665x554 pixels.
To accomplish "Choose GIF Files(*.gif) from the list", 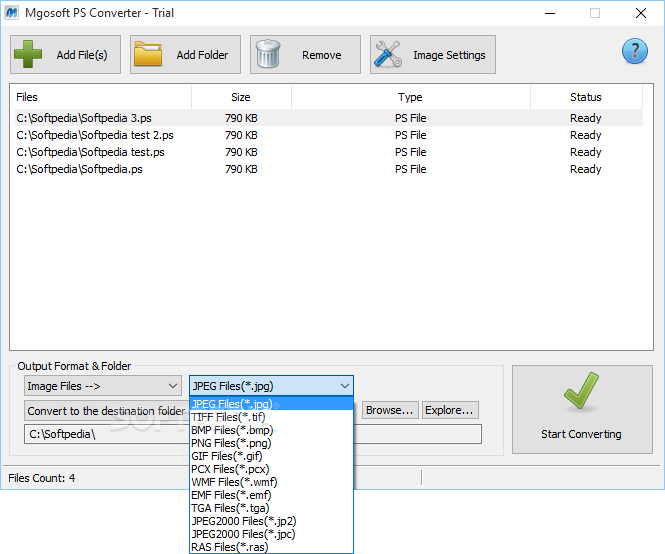I will click(271, 456).
